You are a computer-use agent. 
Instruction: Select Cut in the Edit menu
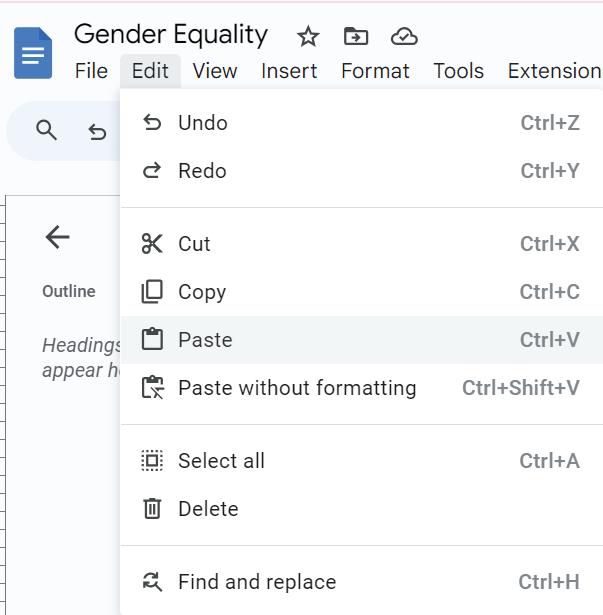(194, 244)
